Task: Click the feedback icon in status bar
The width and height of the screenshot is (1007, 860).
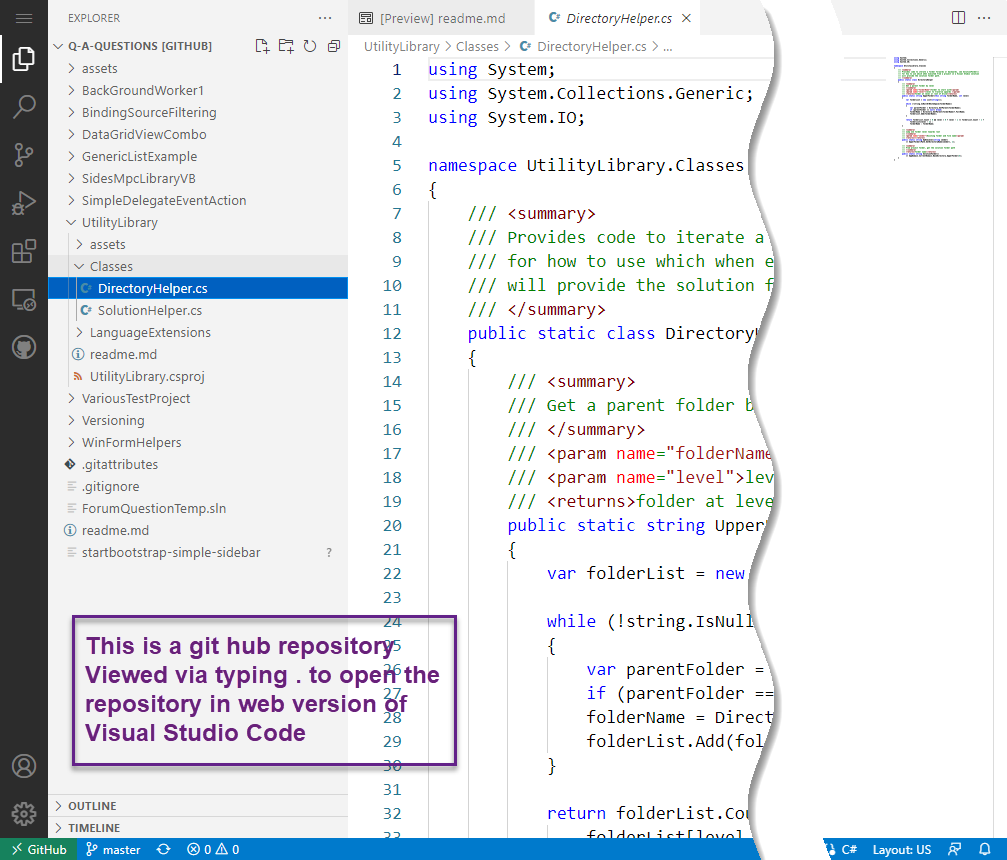Action: (x=955, y=849)
